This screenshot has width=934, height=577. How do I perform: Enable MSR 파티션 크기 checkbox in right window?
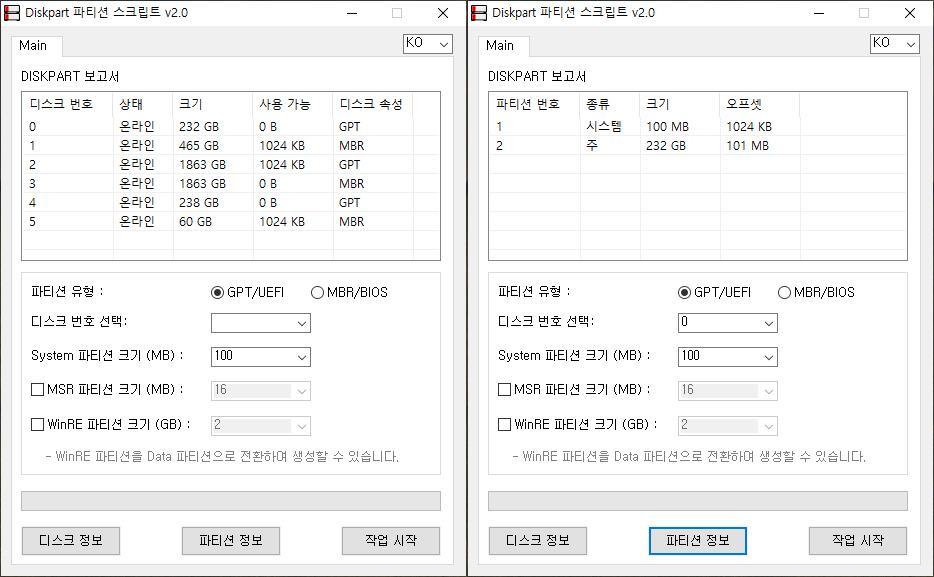pos(504,389)
